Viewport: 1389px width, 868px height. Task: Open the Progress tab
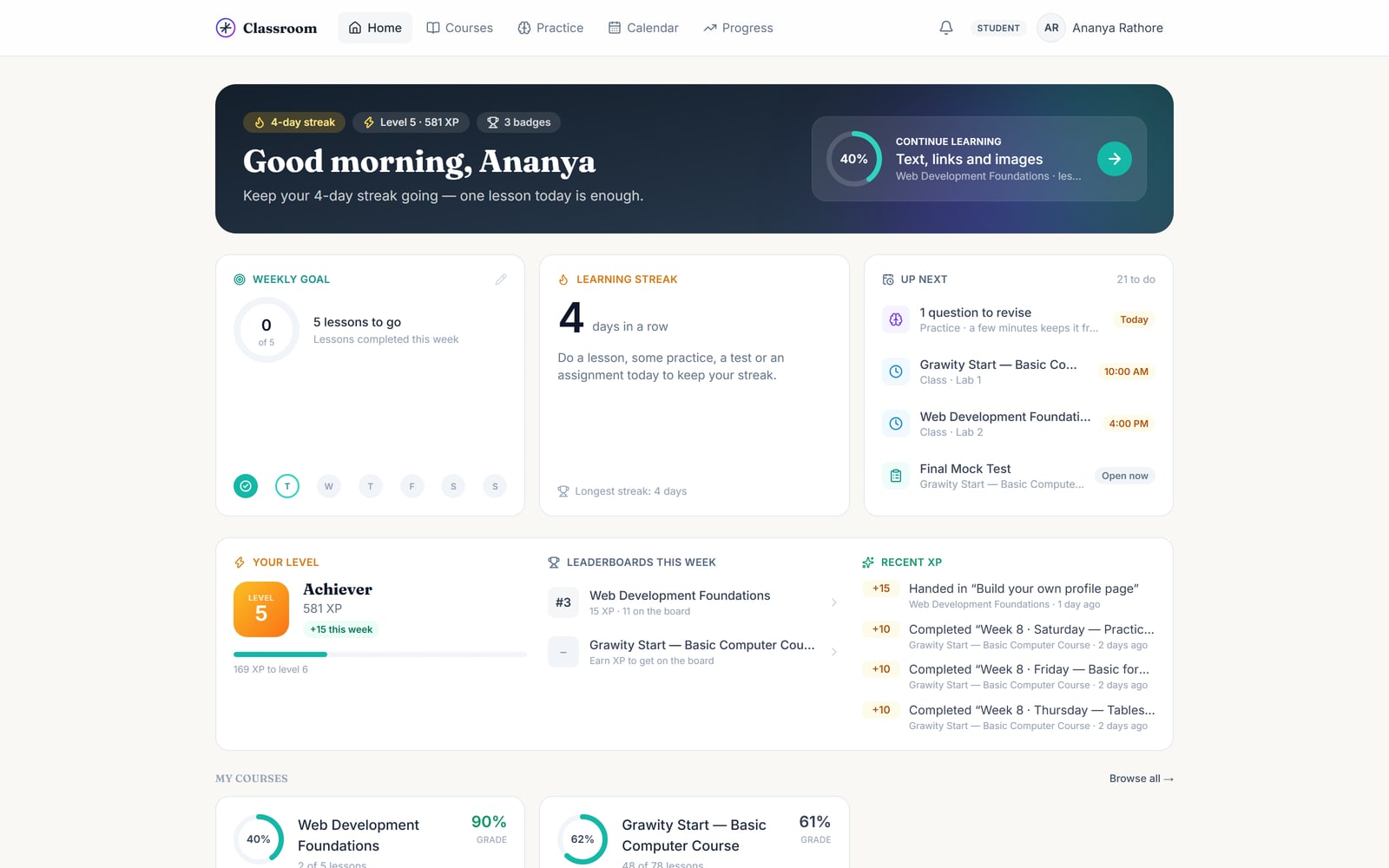(x=738, y=28)
